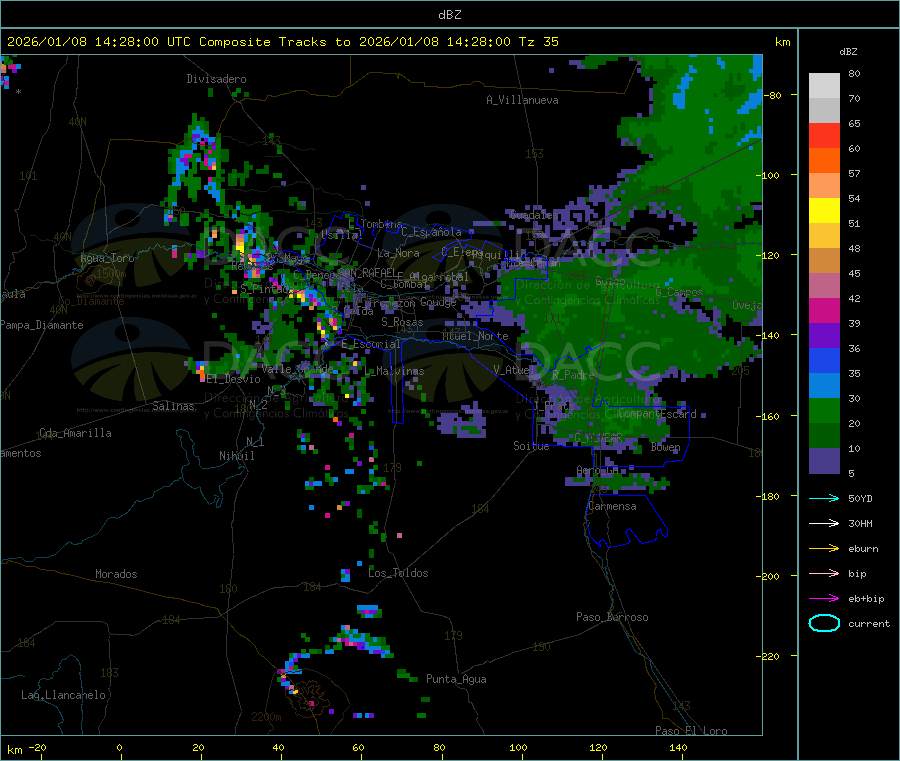Select the dark orange legend band near 60

click(x=824, y=161)
